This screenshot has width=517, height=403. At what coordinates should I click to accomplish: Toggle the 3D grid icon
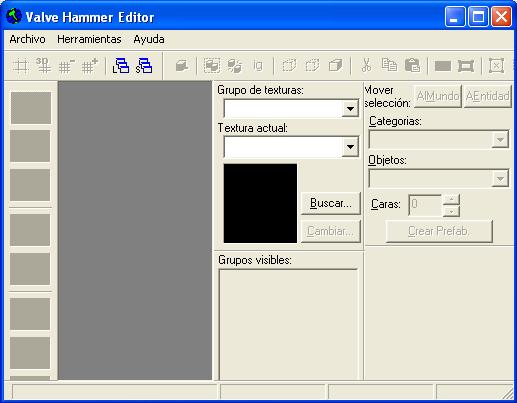pyautogui.click(x=43, y=66)
